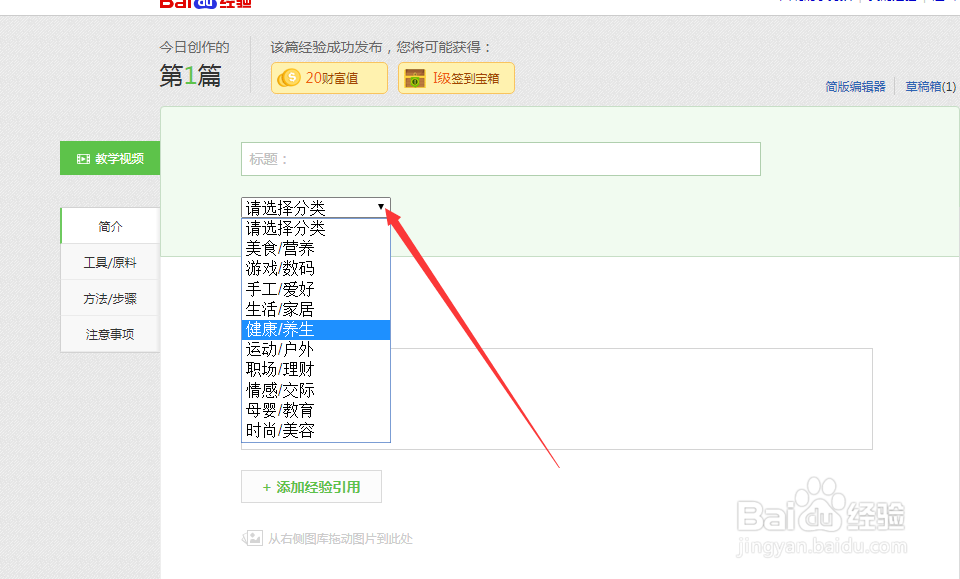Select 生活/家居 category option
Screen dimensions: 960x579
point(316,309)
